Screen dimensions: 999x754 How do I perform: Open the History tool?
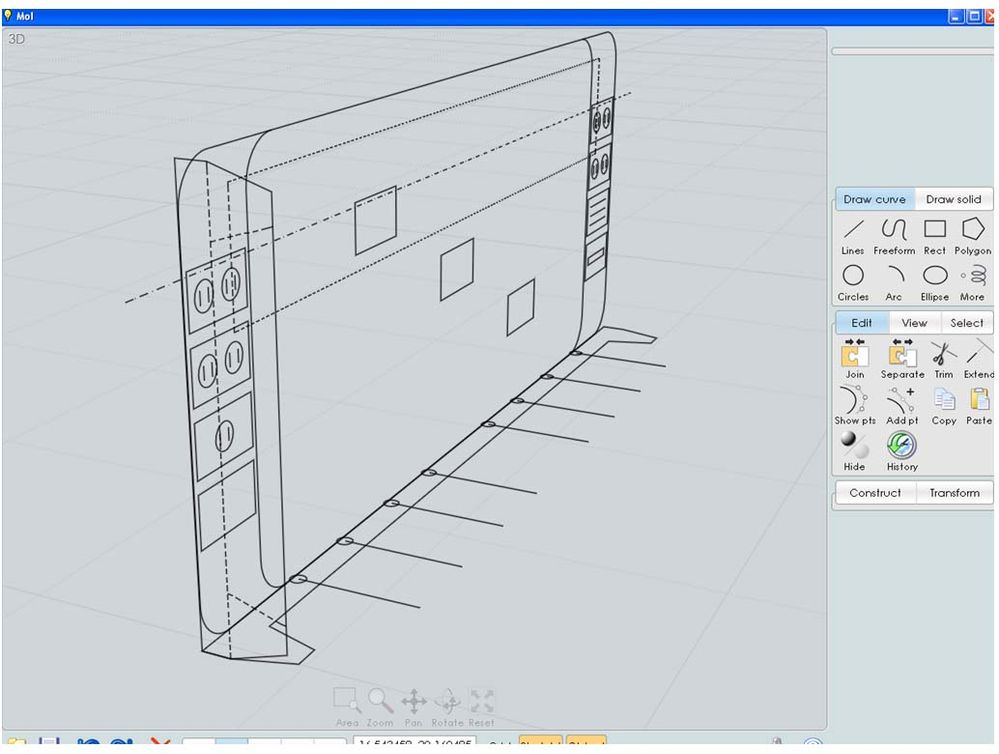[902, 451]
